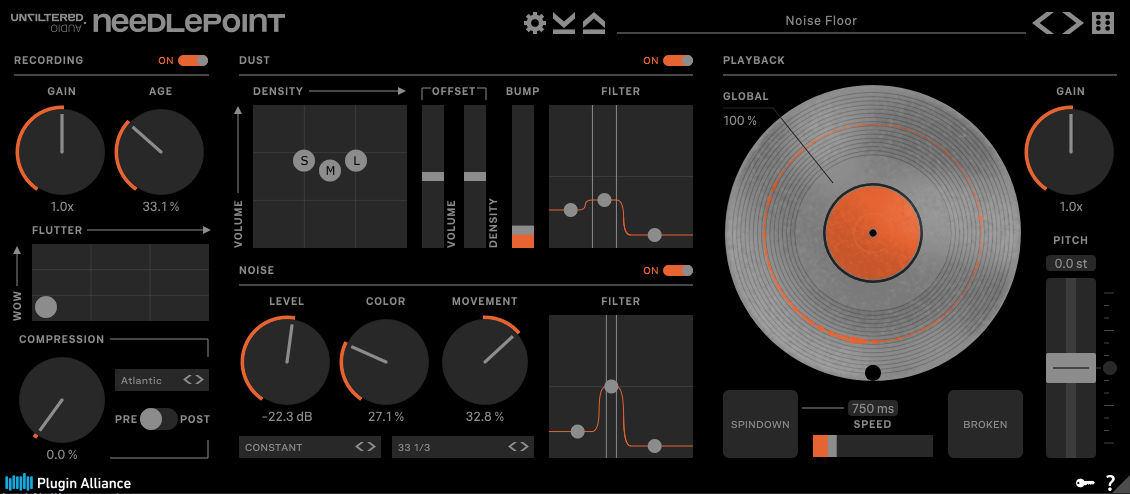Click the PITCH fader handle
Image resolution: width=1130 pixels, height=494 pixels.
(x=1071, y=368)
